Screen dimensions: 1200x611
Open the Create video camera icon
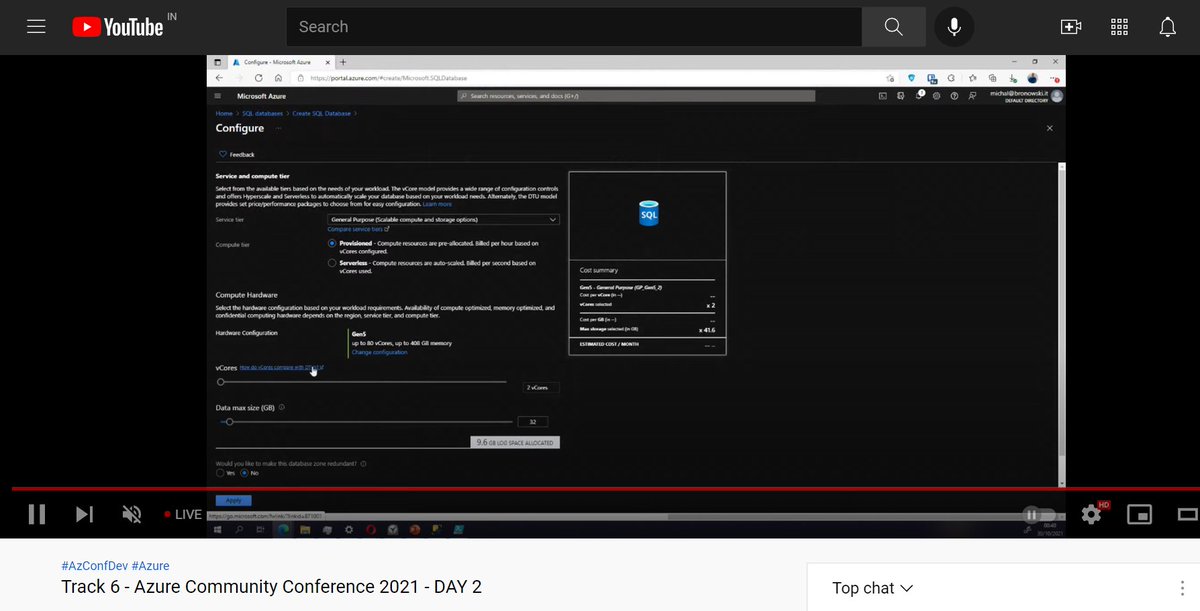1071,27
